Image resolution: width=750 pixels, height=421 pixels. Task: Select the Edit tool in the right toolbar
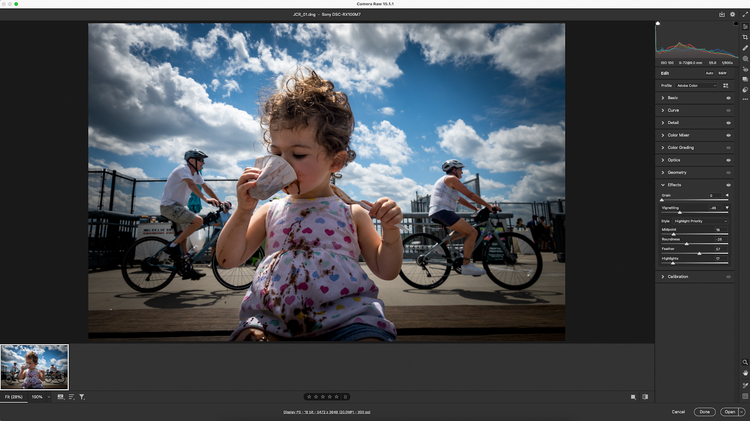click(745, 27)
